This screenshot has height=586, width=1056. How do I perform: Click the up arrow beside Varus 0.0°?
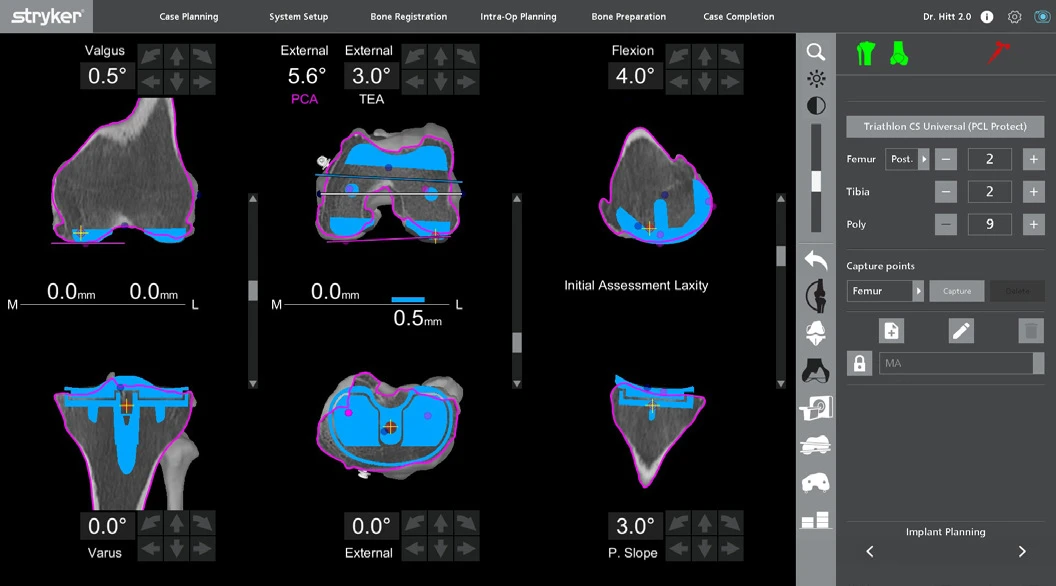tap(176, 523)
